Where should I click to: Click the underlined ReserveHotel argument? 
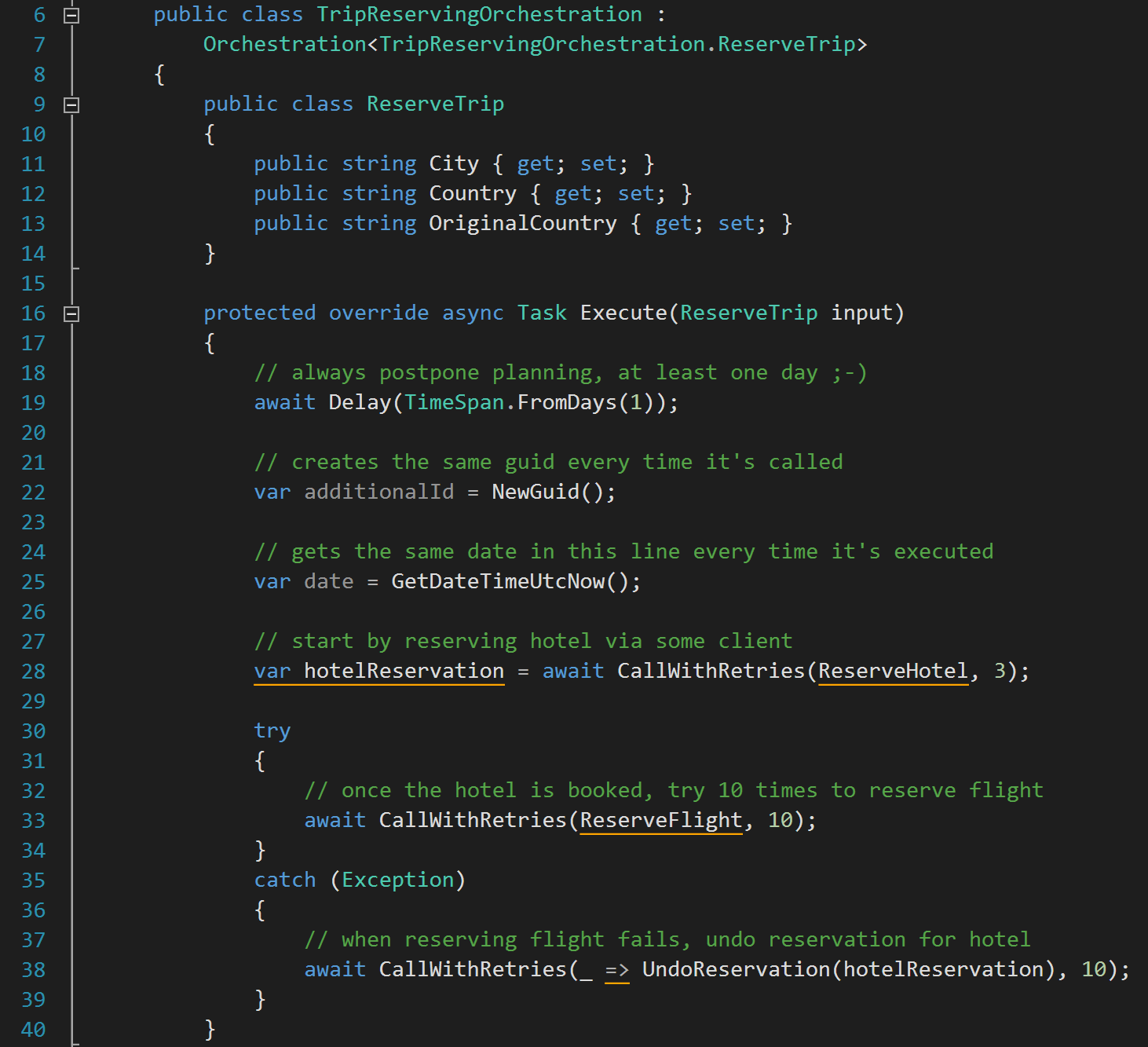(892, 671)
